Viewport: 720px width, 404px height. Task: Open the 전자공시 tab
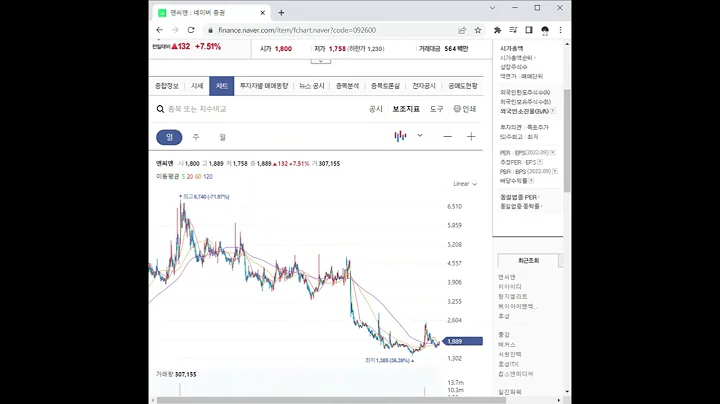424,86
